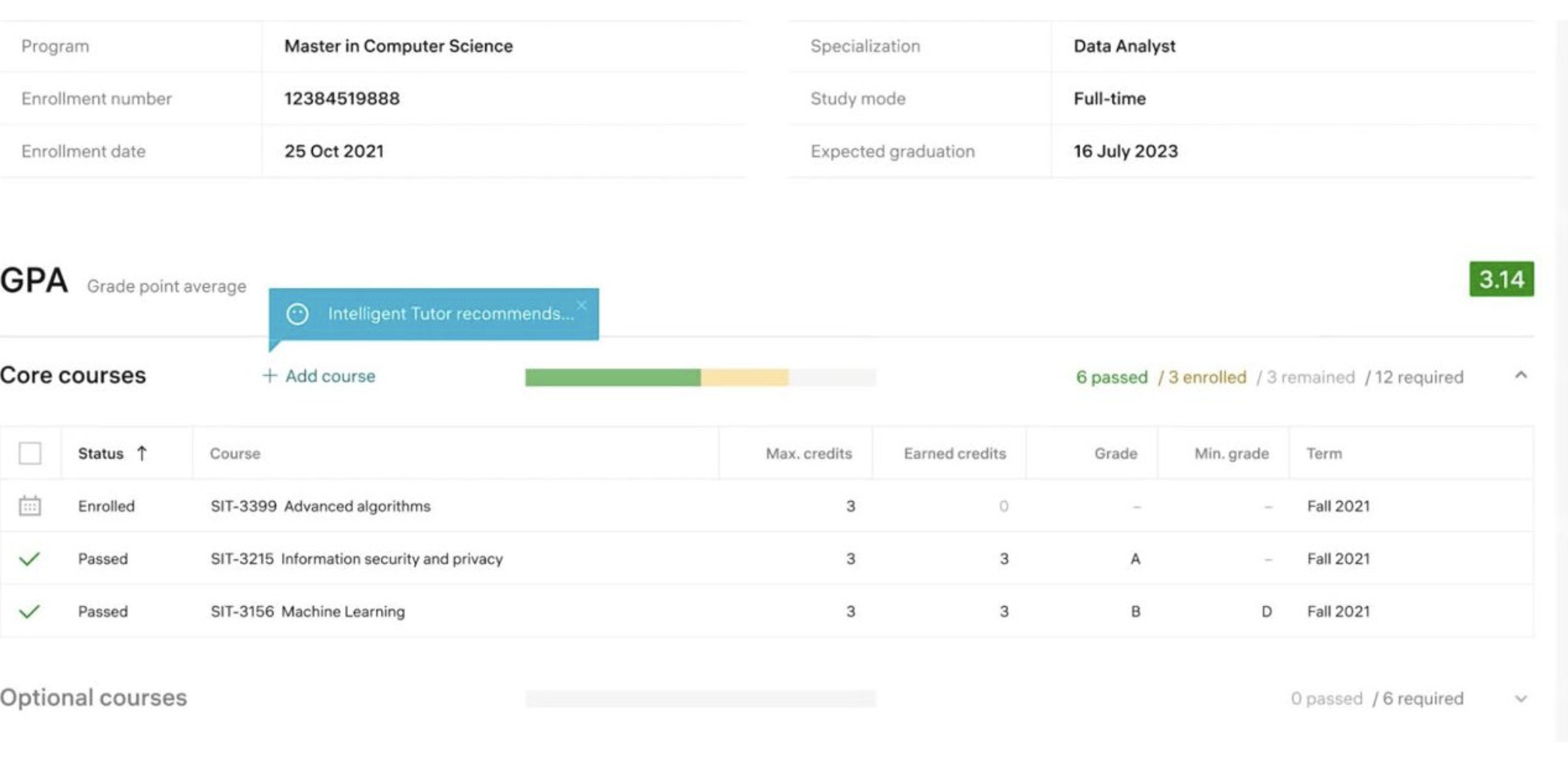This screenshot has width=1568, height=768.
Task: Click the green checkmark for Information security
Action: coord(29,559)
